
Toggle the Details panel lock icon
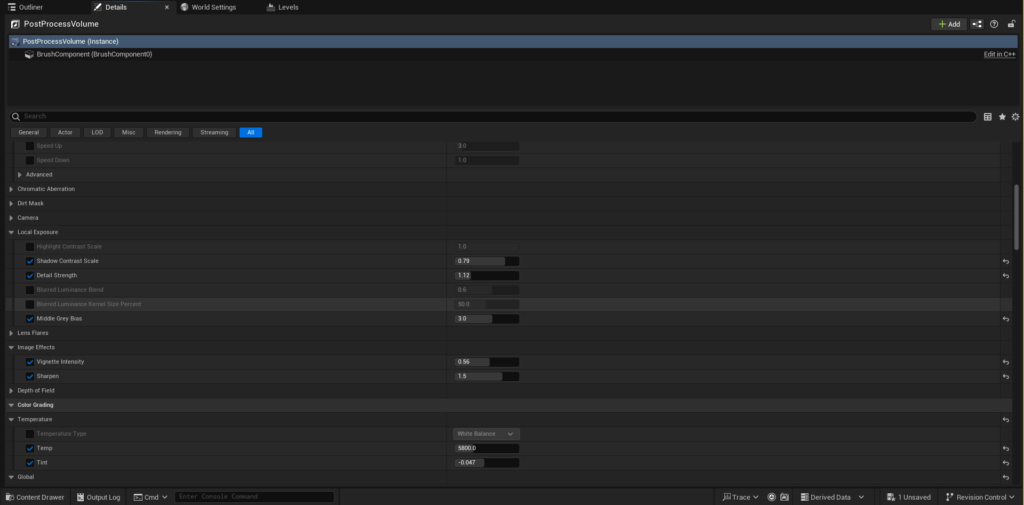point(1011,24)
